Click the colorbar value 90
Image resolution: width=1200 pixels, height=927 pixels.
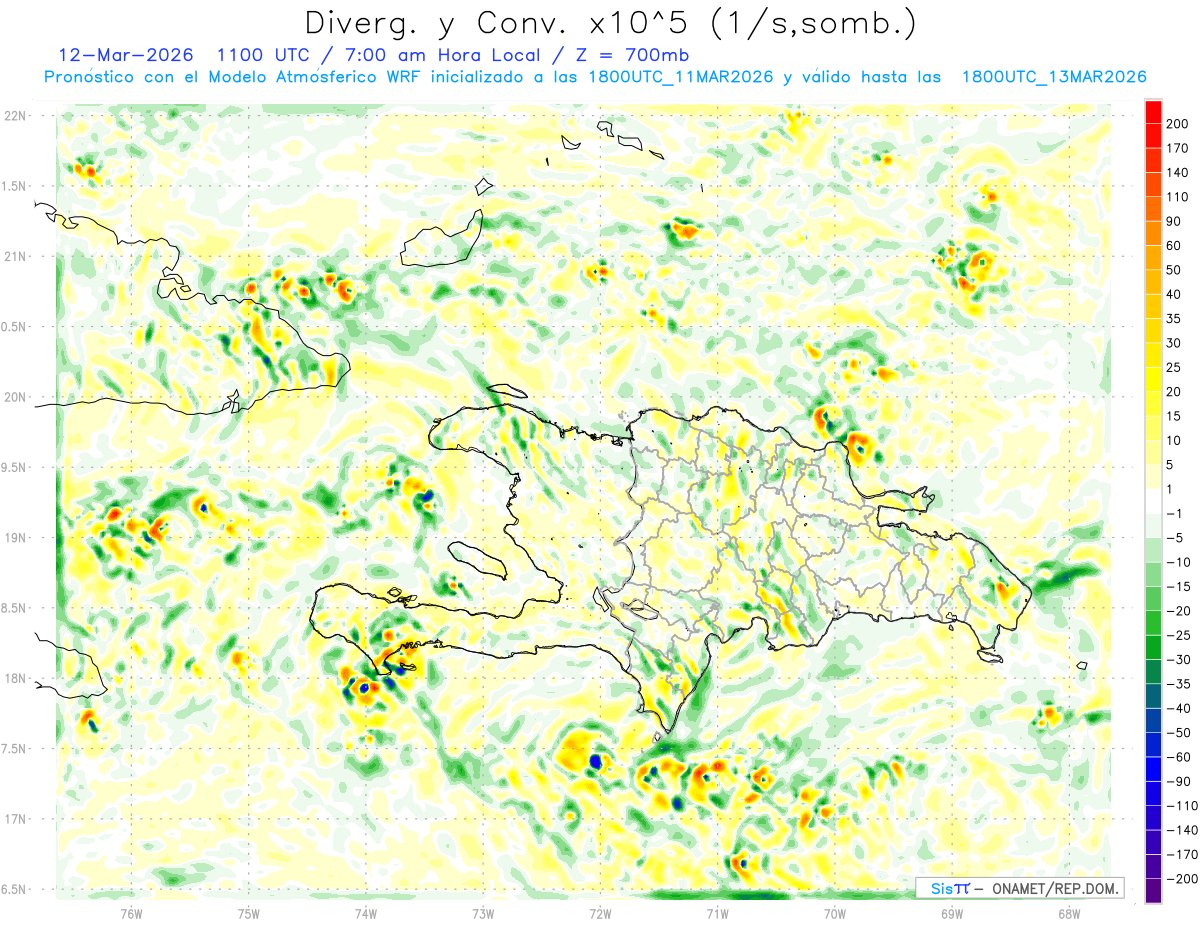point(1174,221)
